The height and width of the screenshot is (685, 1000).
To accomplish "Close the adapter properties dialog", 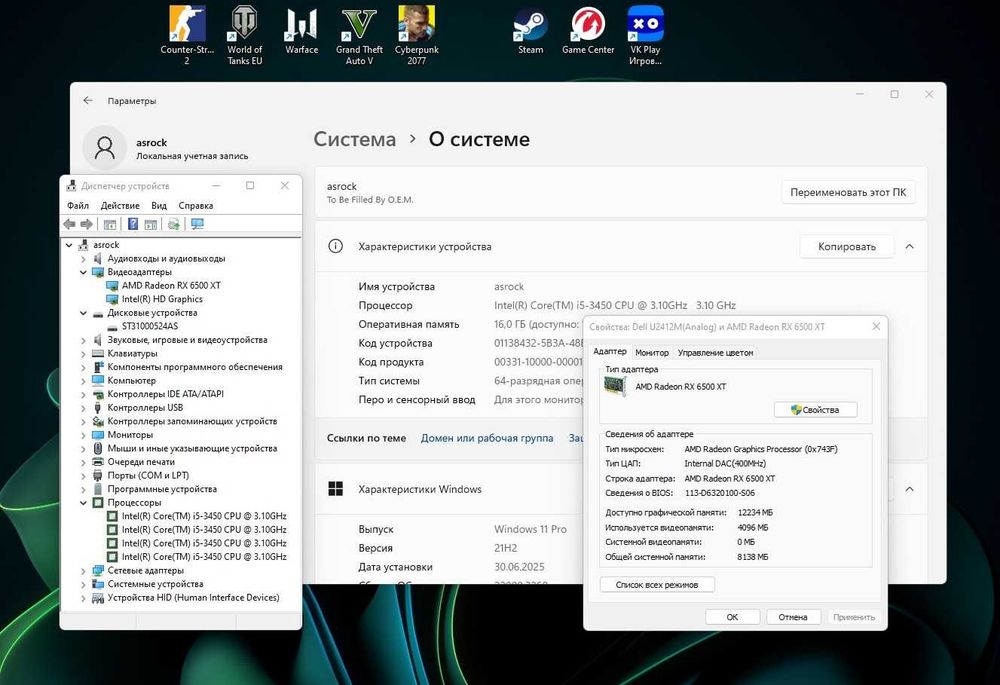I will (x=876, y=327).
